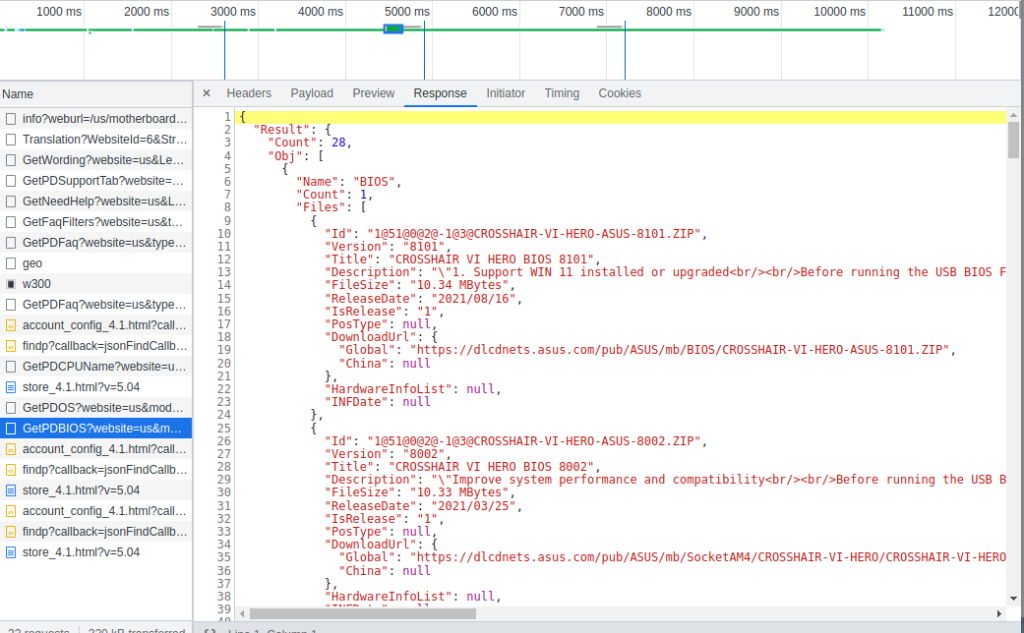Click the blue segment near 5000 ms
The width and height of the screenshot is (1024, 633).
point(394,28)
